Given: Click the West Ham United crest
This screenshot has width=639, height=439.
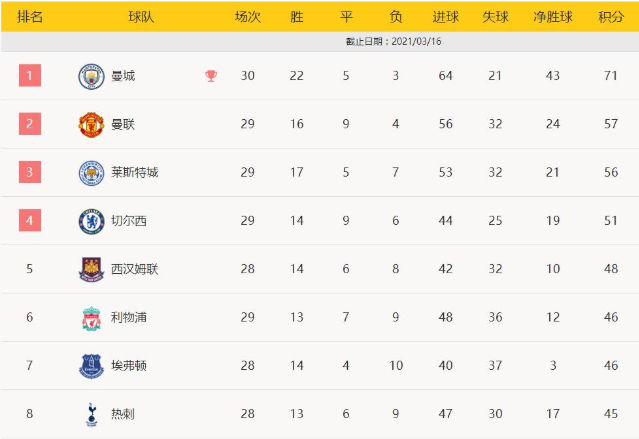Looking at the screenshot, I should tap(91, 269).
